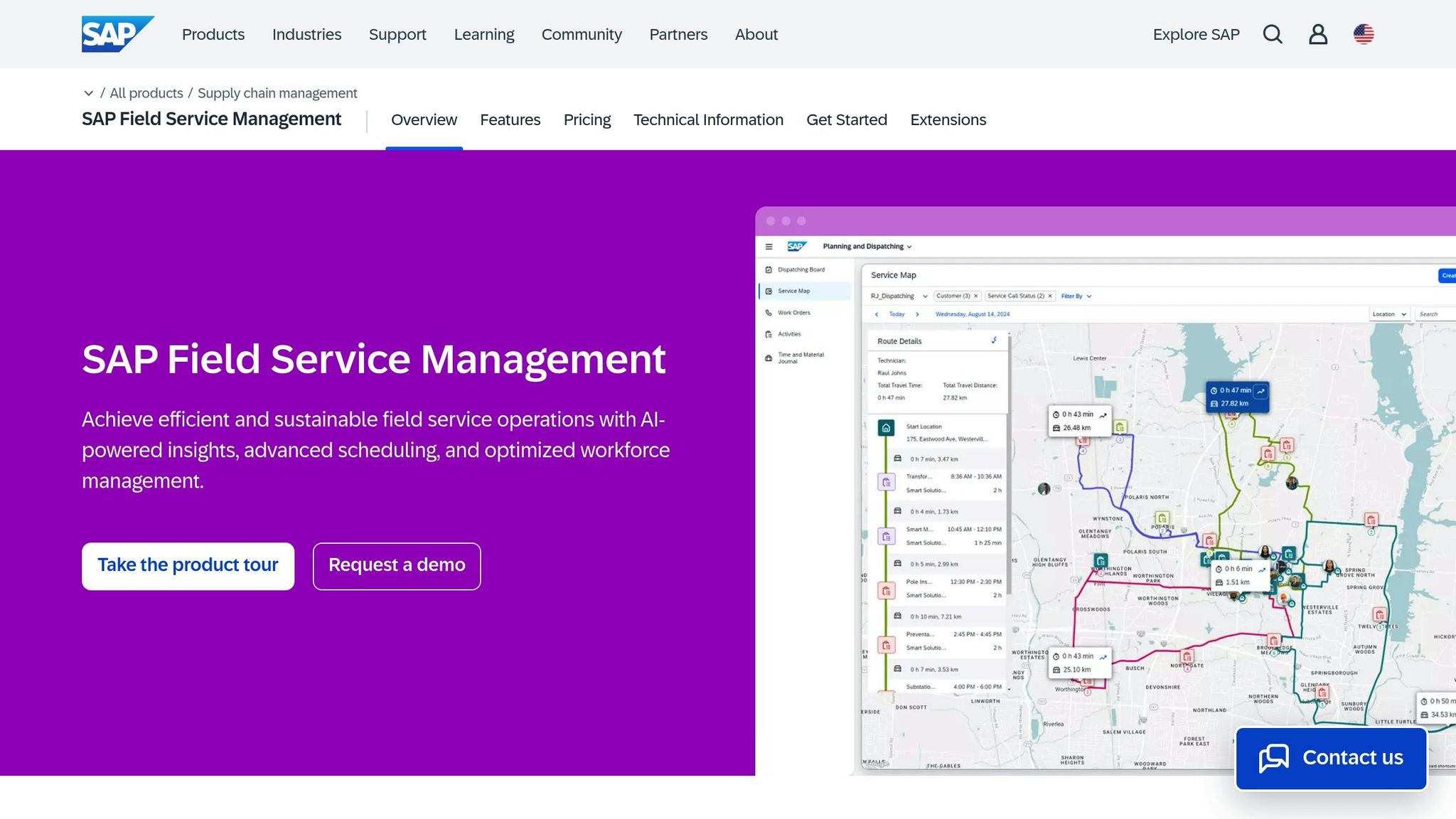Follow the Supply chain management breadcrumb link
The height and width of the screenshot is (819, 1456).
277,93
